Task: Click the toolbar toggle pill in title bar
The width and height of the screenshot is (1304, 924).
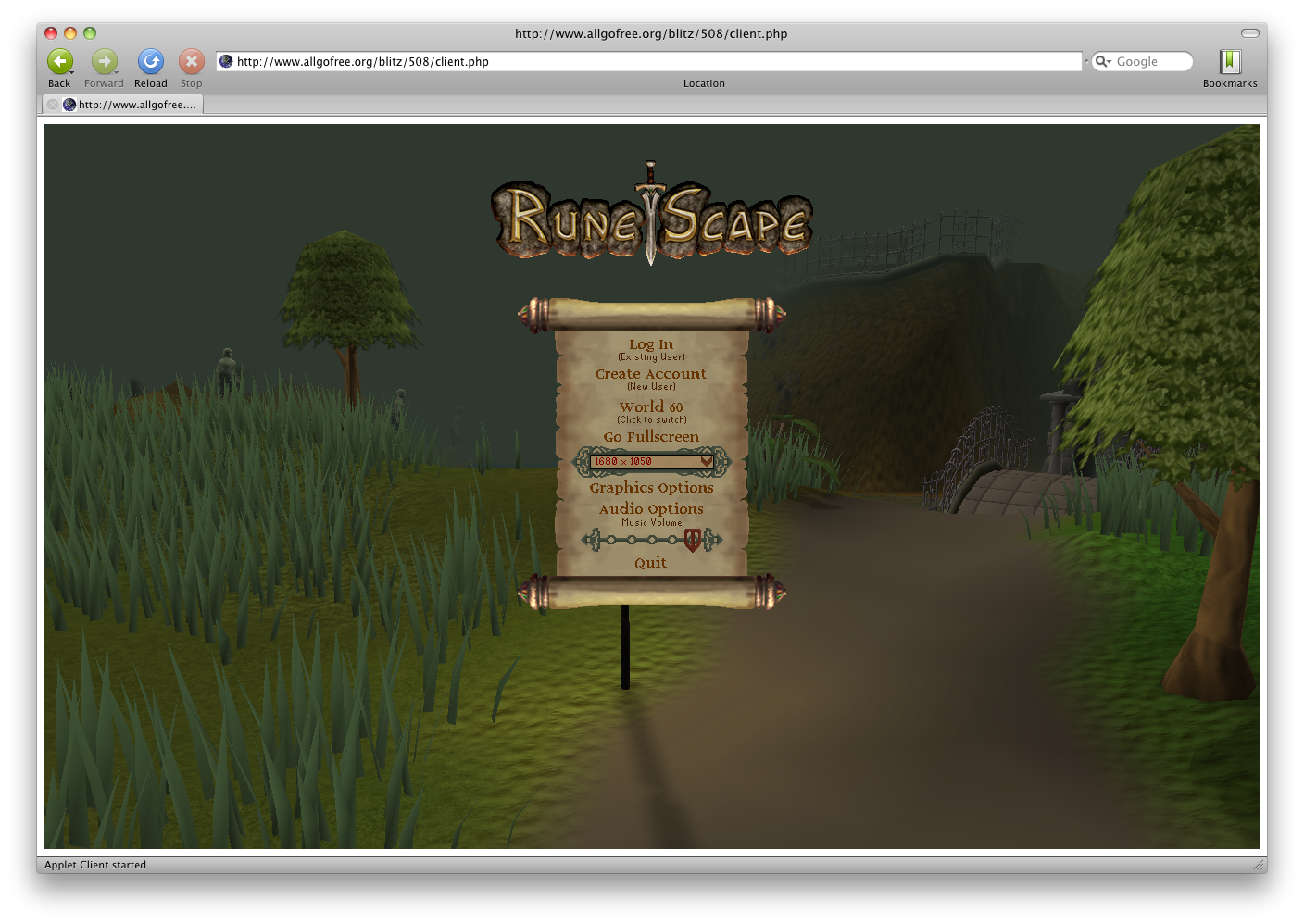Action: (1250, 33)
